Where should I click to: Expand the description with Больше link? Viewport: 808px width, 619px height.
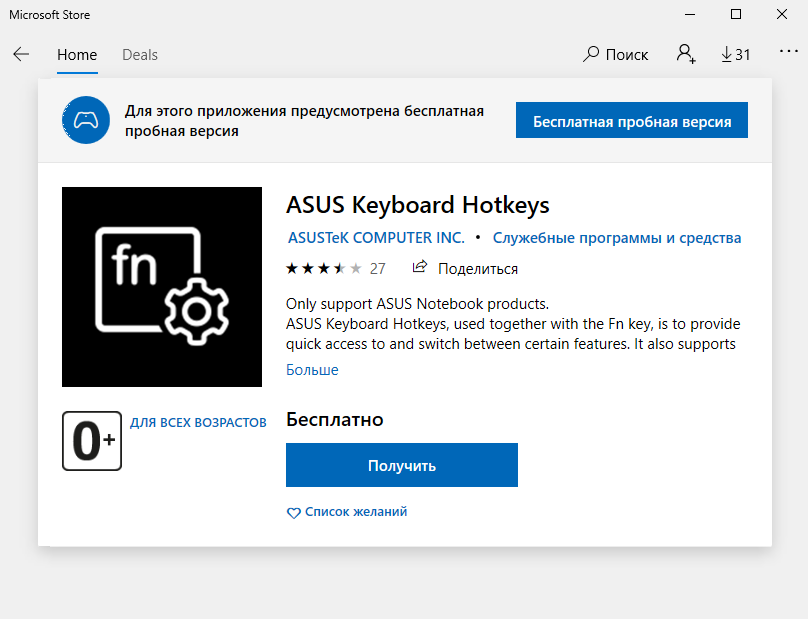coord(312,370)
